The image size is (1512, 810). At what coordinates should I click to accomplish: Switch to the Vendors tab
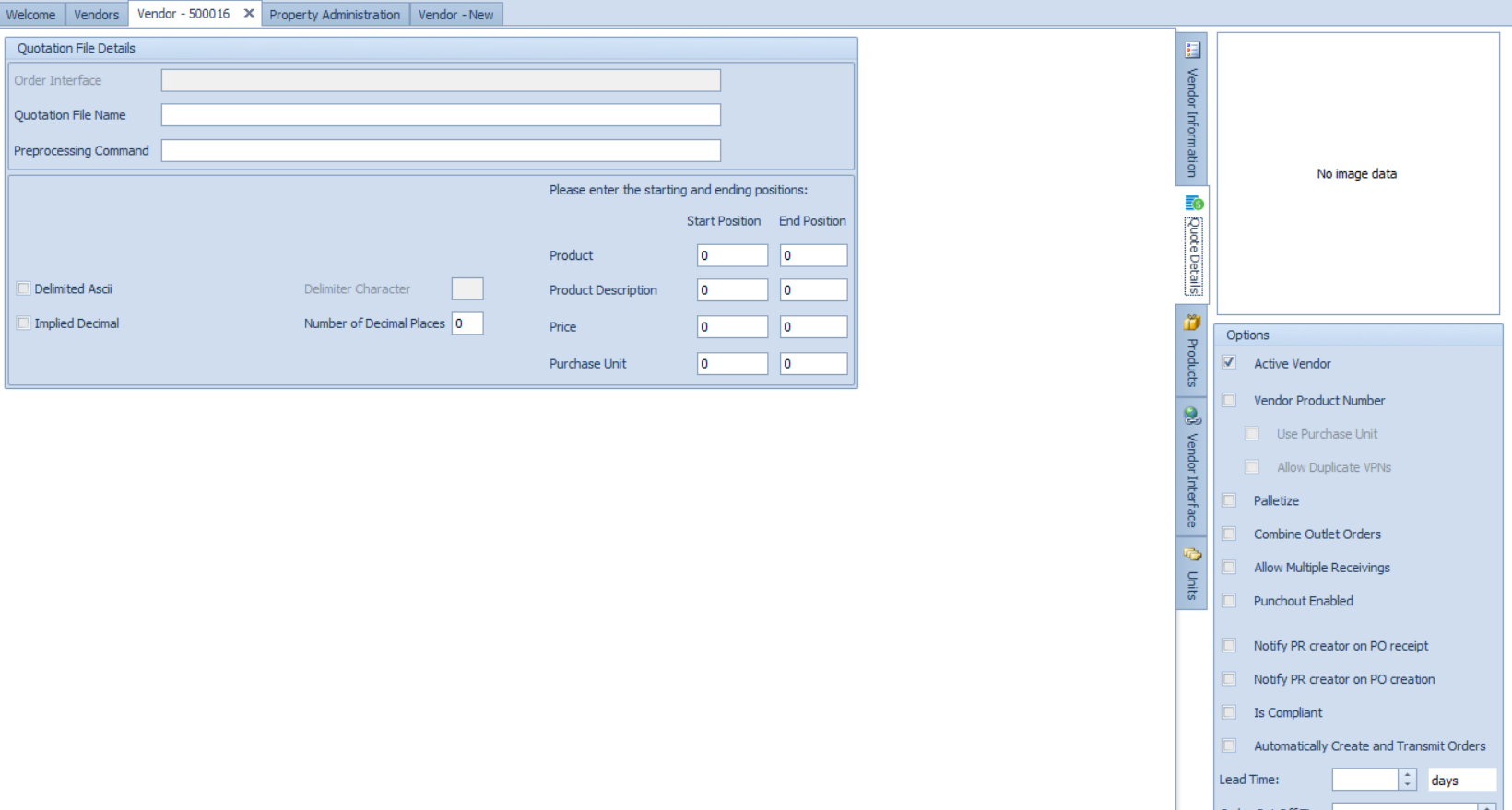[97, 15]
